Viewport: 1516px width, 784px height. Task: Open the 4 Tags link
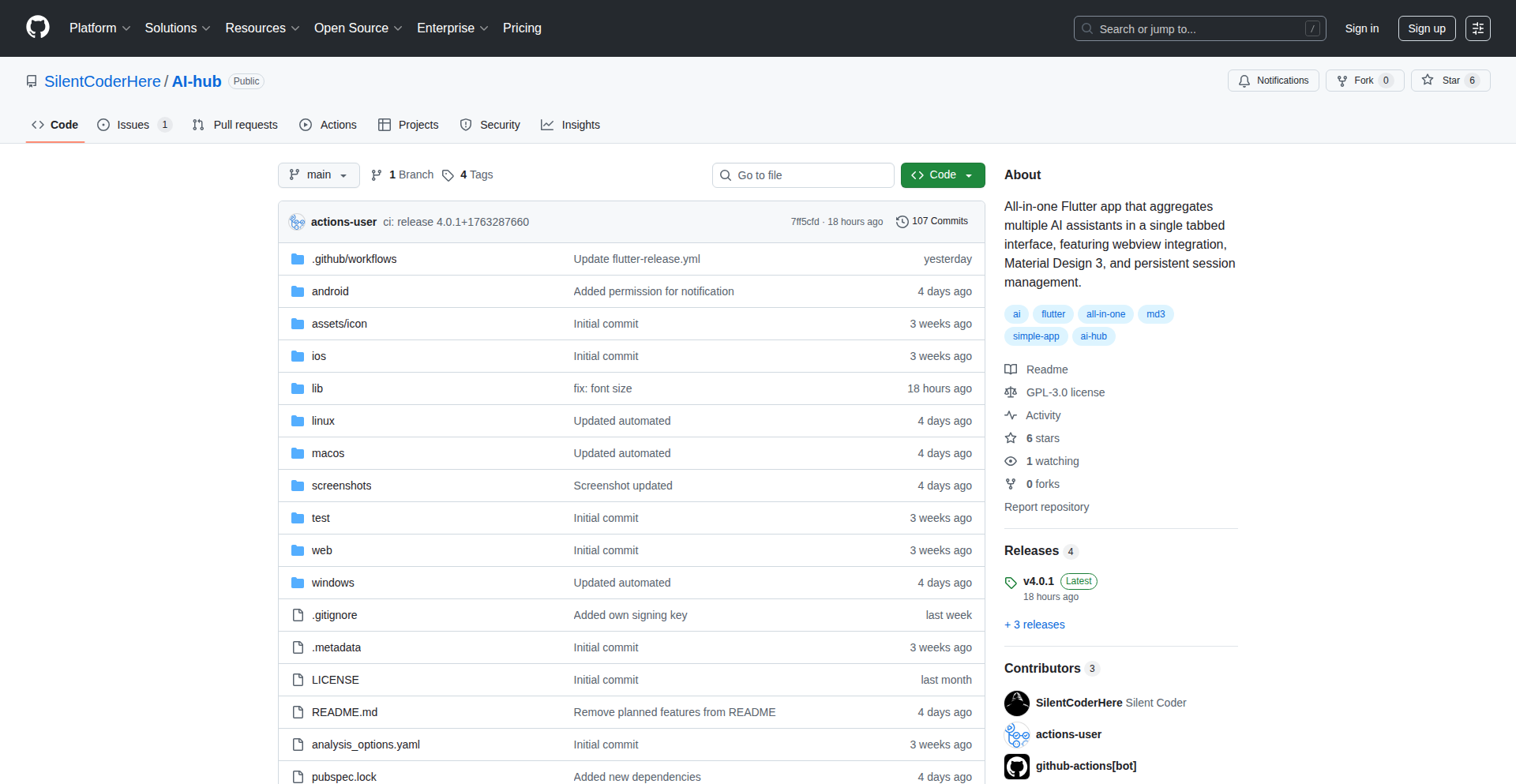click(x=467, y=175)
